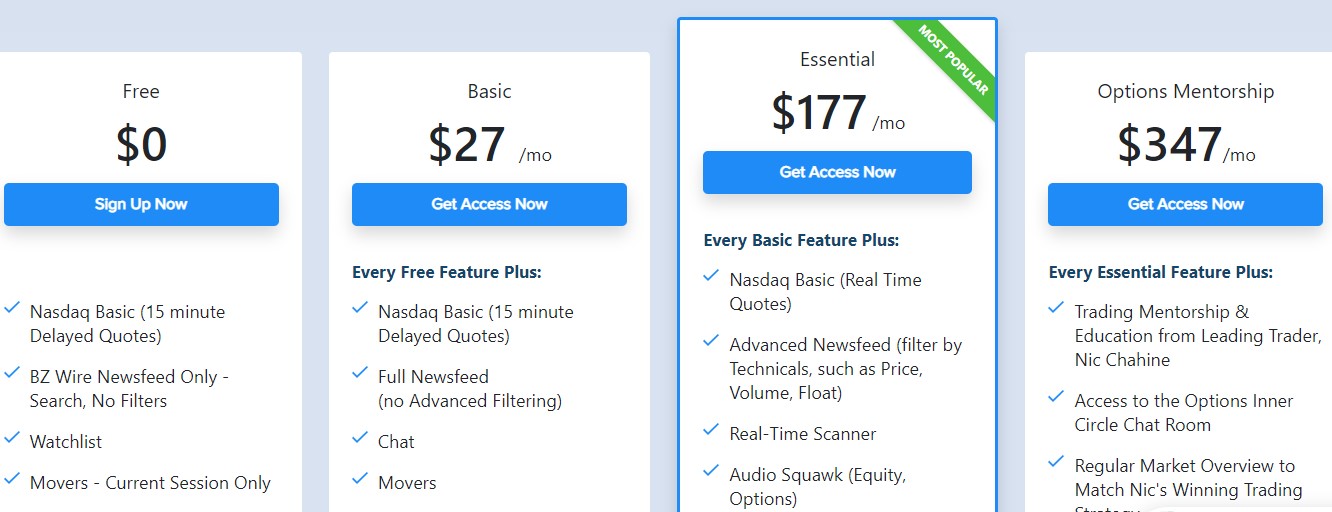Click the checkmark next to BZ Wire Newsfeed
1332x512 pixels.
click(12, 373)
